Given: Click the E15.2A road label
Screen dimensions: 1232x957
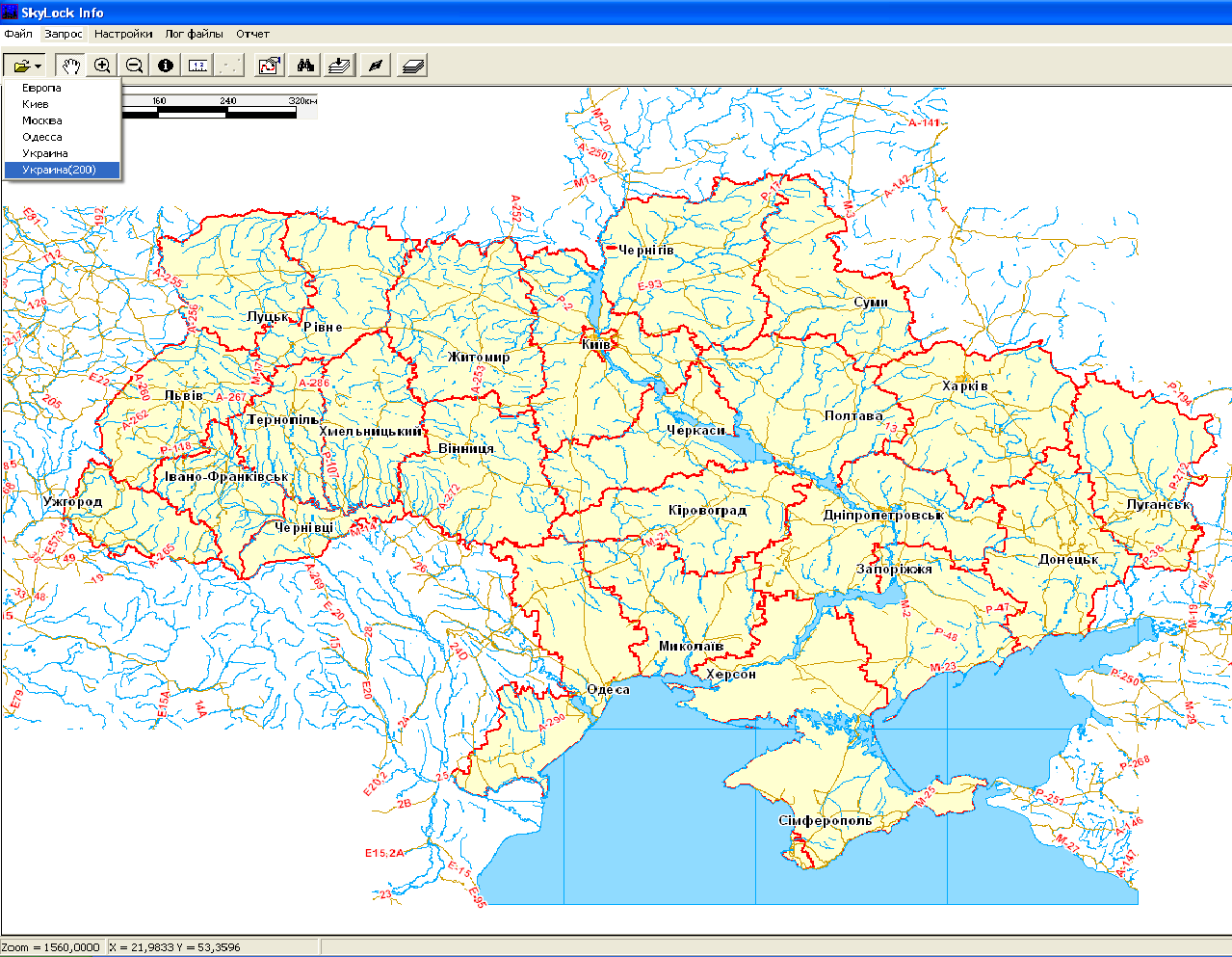Looking at the screenshot, I should click(384, 853).
